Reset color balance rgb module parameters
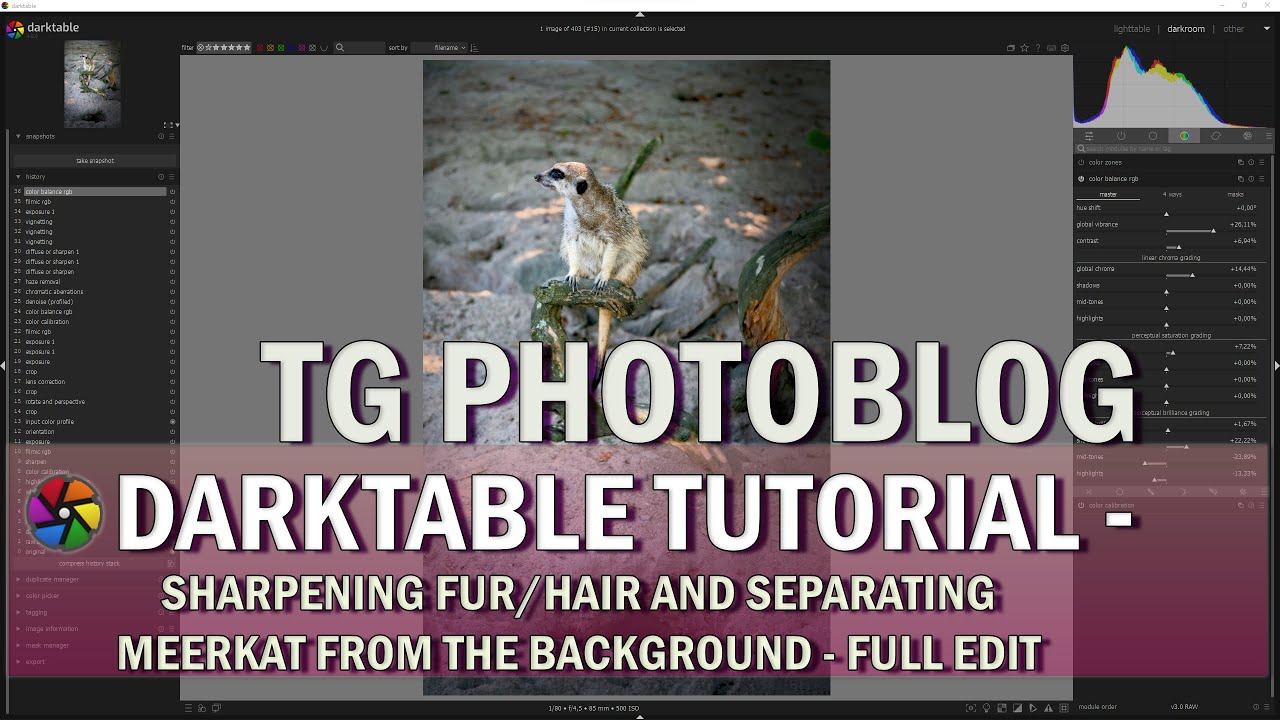The height and width of the screenshot is (720, 1280). pyautogui.click(x=1251, y=179)
